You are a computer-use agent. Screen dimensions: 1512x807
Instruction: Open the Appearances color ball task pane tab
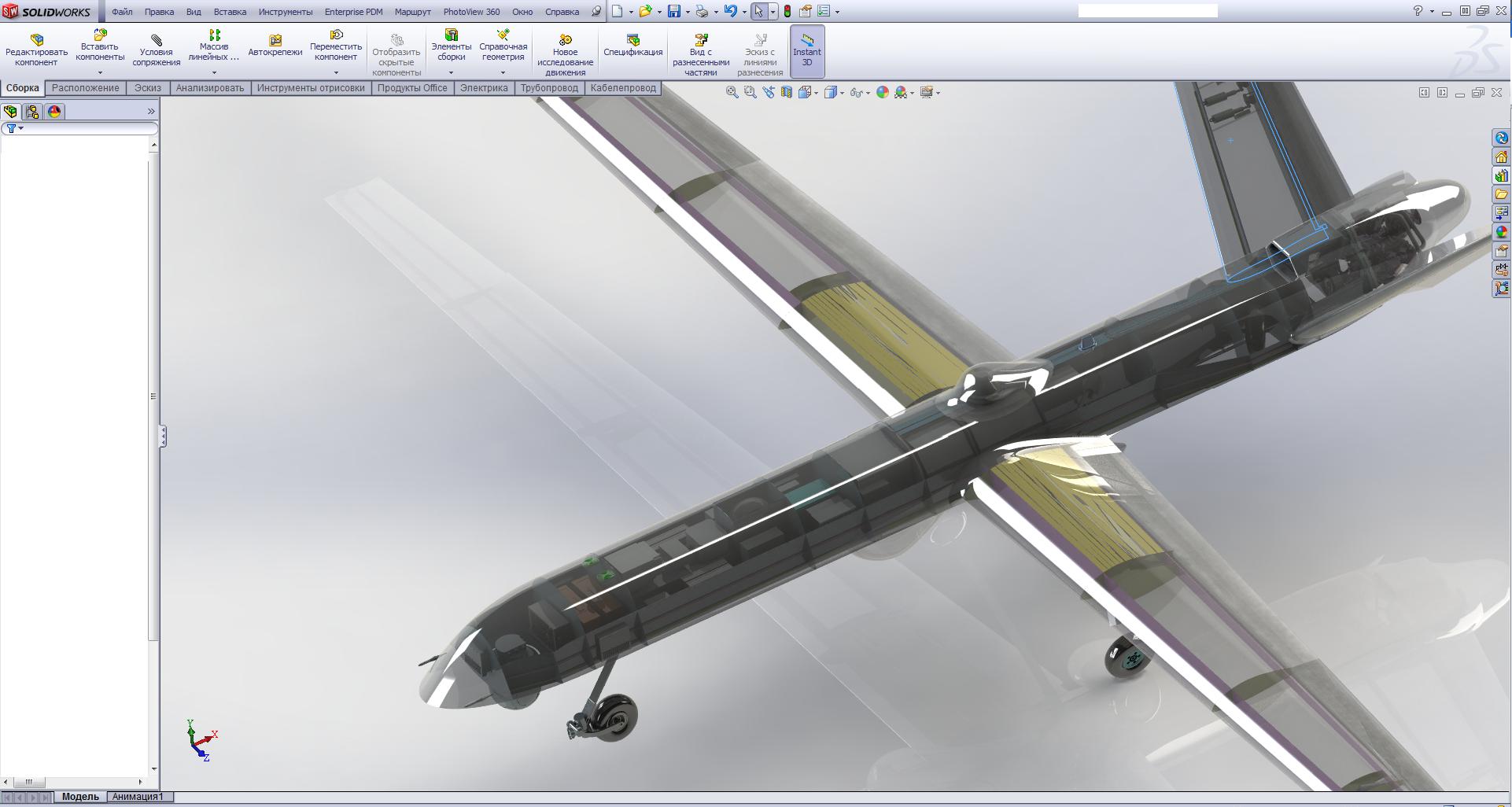pyautogui.click(x=1501, y=232)
